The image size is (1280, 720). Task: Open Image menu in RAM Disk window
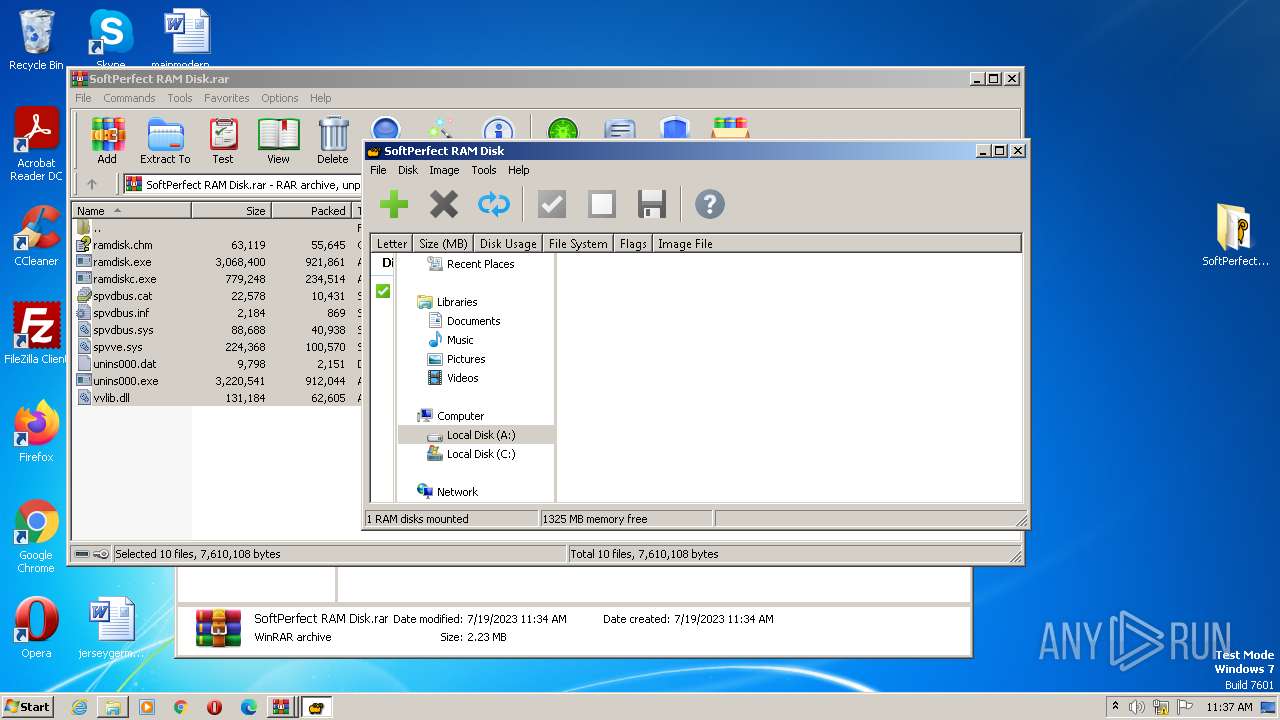(x=444, y=170)
